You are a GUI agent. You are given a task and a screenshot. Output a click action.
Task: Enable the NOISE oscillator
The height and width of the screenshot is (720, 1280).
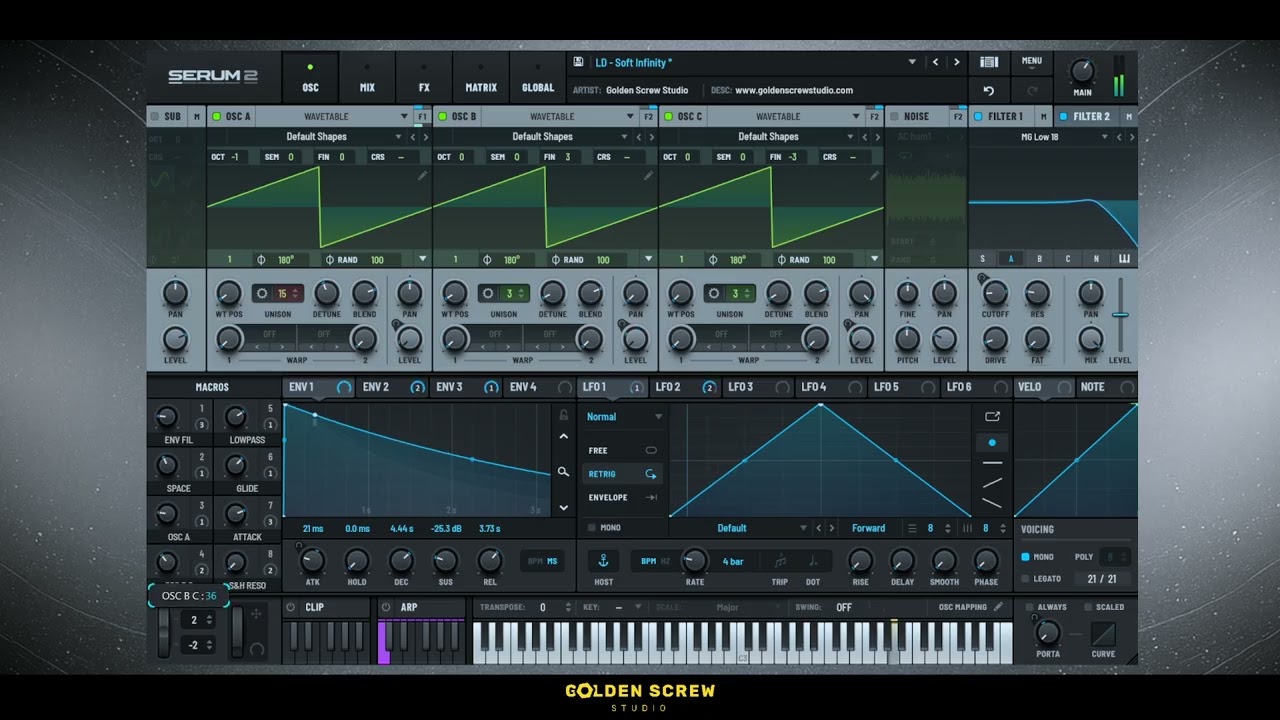click(x=894, y=116)
